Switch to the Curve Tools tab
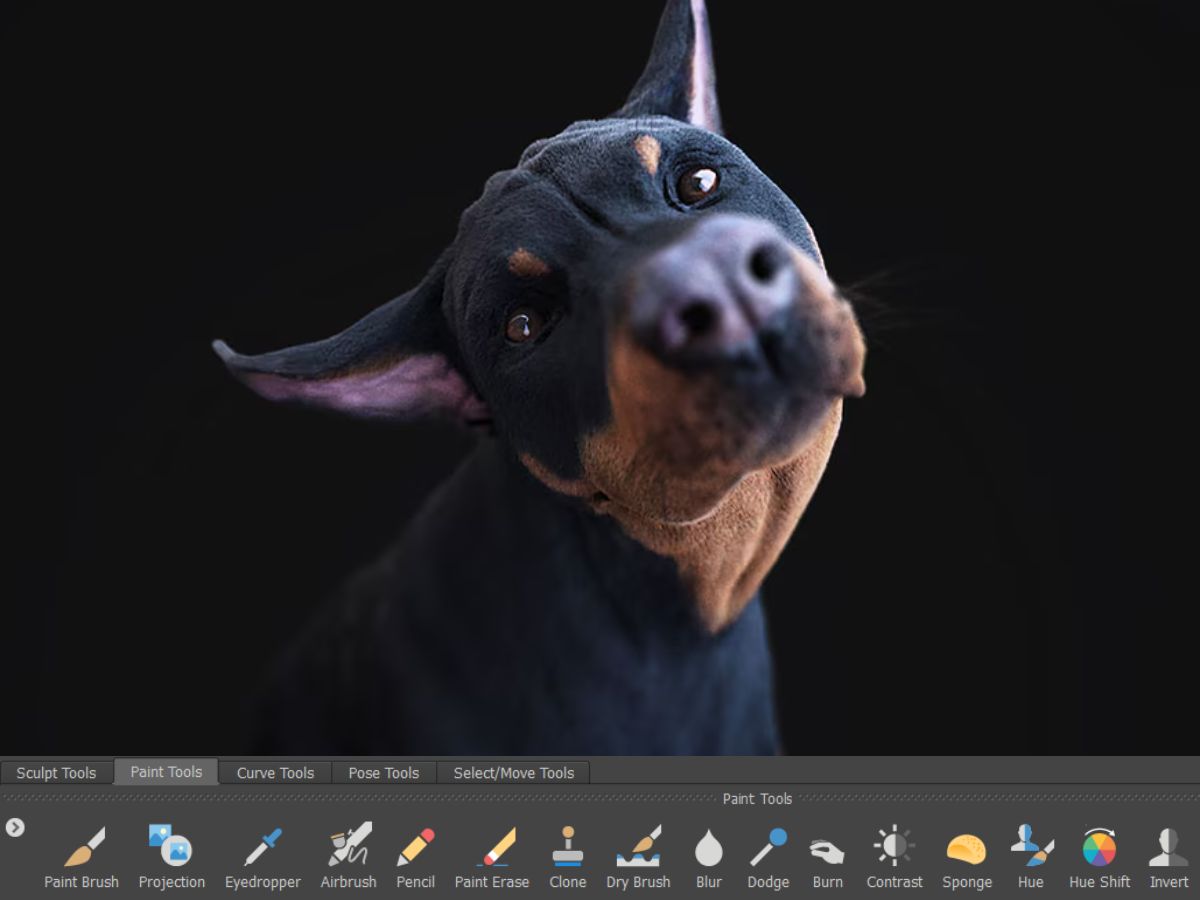1200x900 pixels. coord(275,773)
